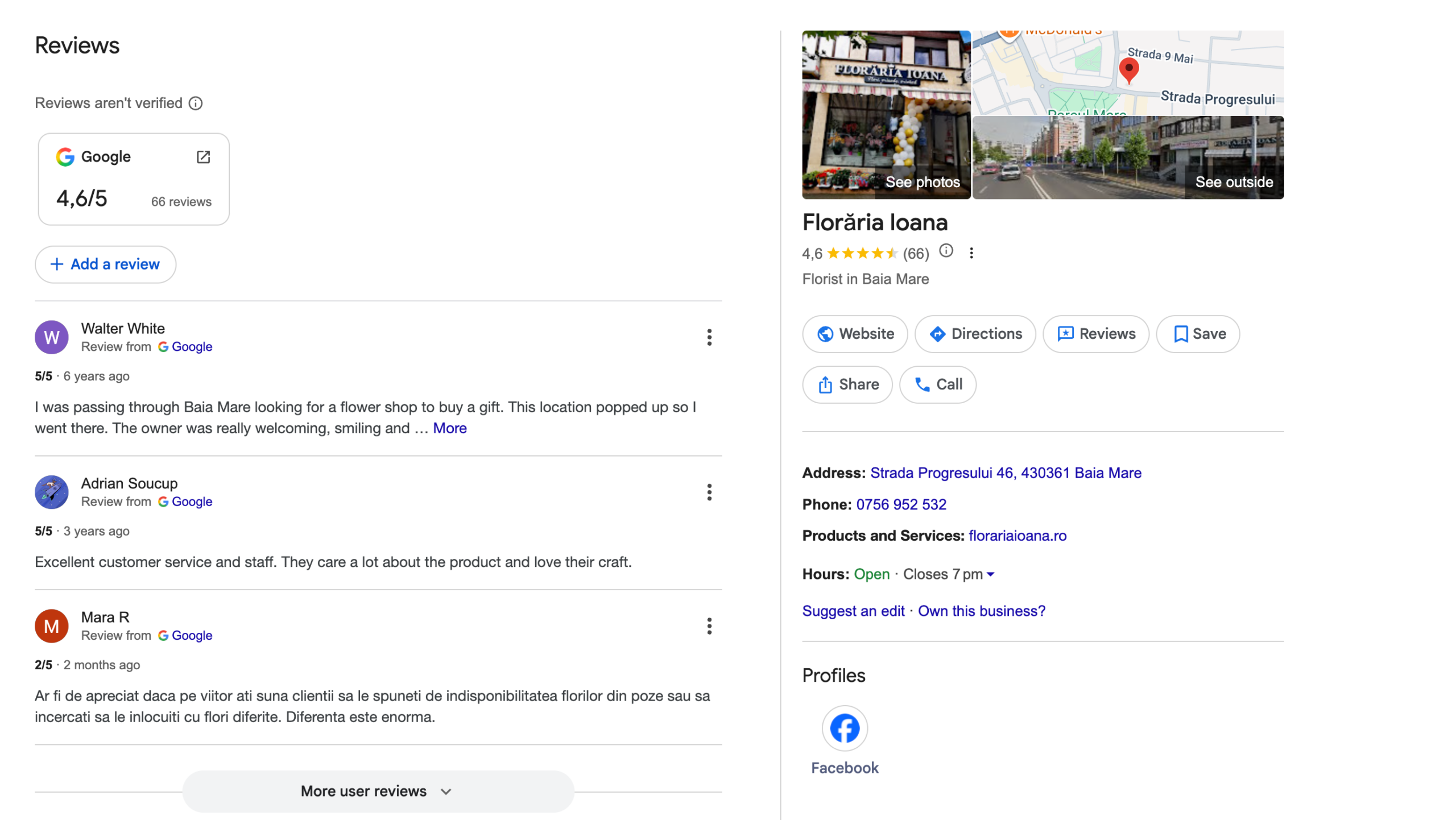Image resolution: width=1456 pixels, height=820 pixels.
Task: Expand the opening hours dropdown arrow
Action: [991, 574]
